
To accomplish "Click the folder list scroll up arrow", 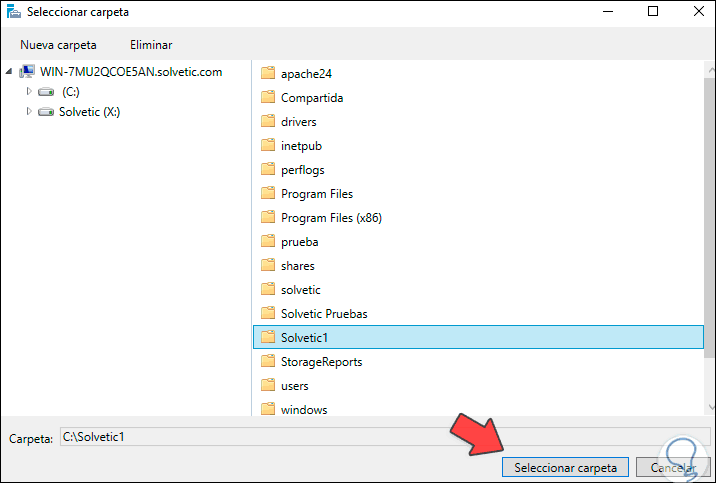I will click(711, 70).
